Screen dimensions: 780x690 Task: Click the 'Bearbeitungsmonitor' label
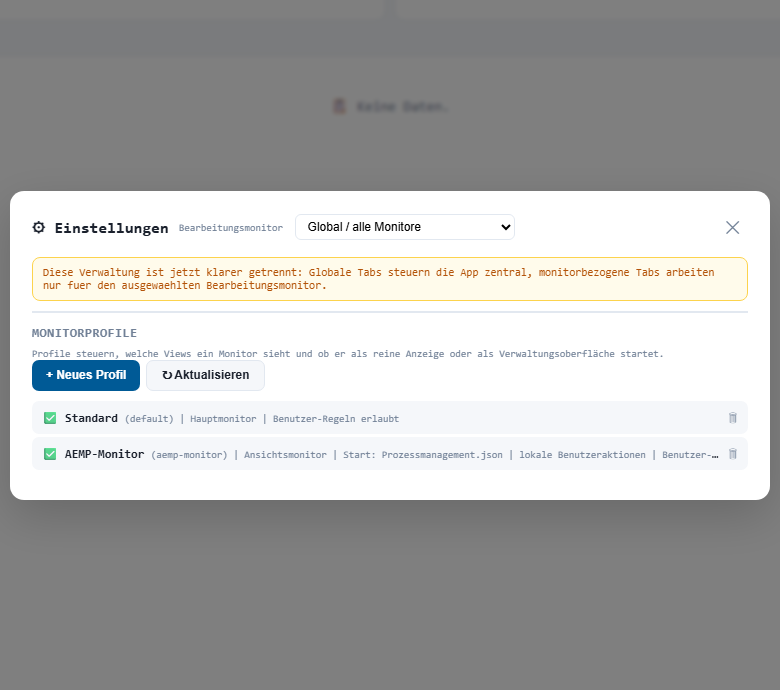click(230, 228)
